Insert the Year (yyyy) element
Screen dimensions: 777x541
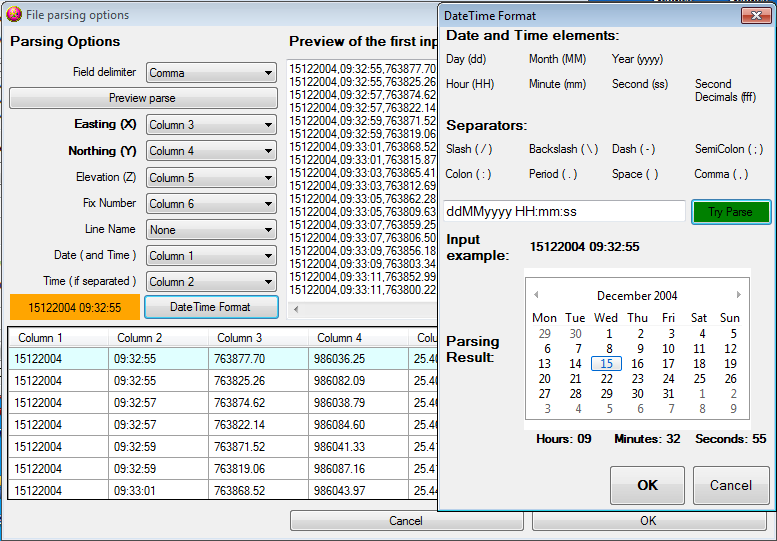[637, 59]
